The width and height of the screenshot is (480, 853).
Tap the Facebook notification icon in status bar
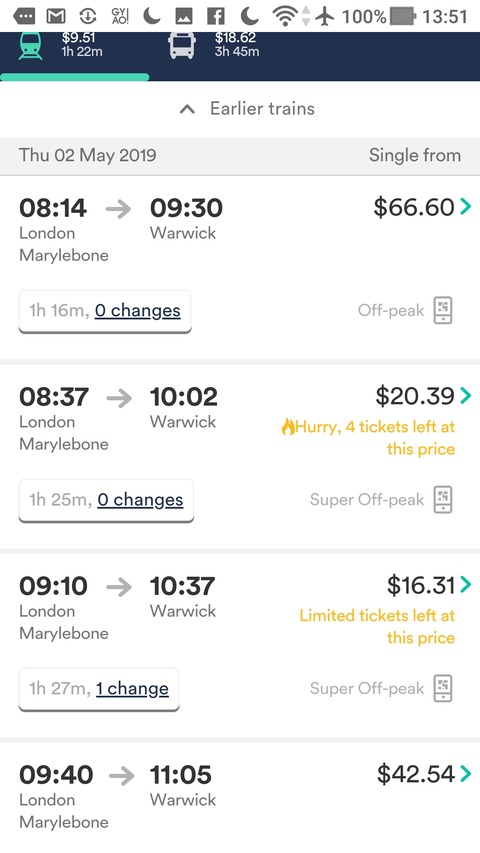[216, 17]
